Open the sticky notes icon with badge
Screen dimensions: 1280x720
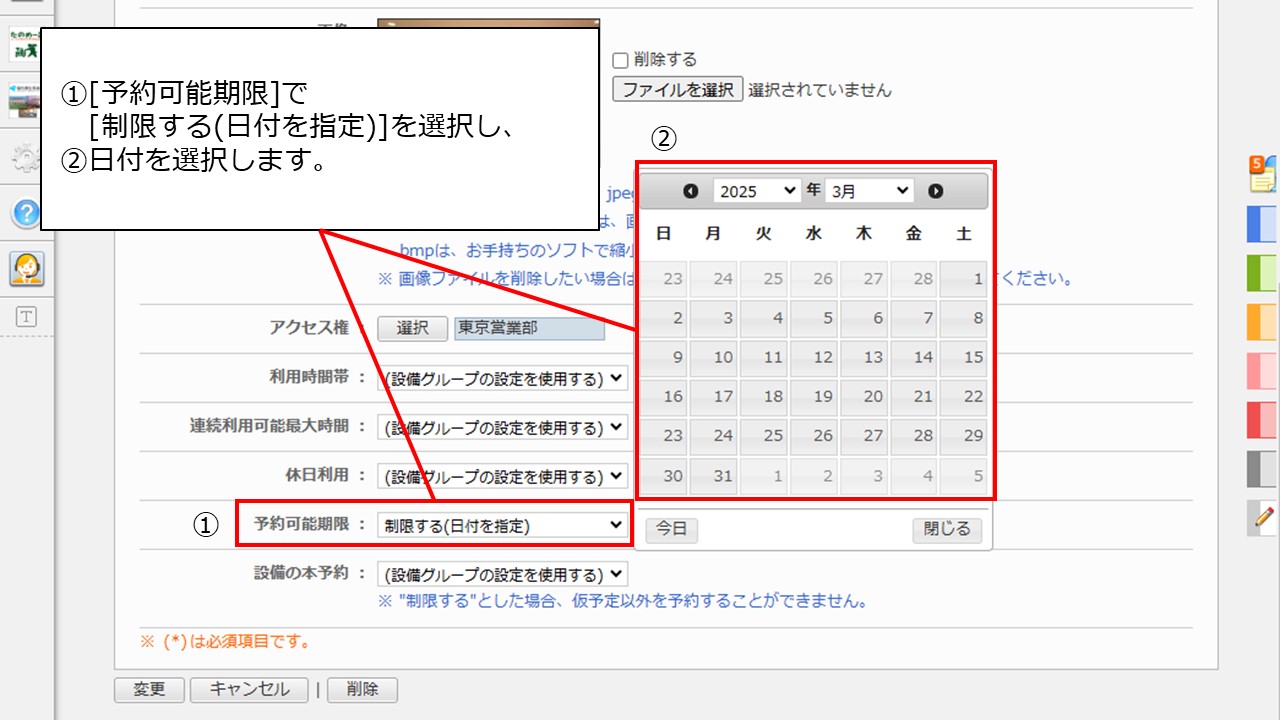(1262, 174)
